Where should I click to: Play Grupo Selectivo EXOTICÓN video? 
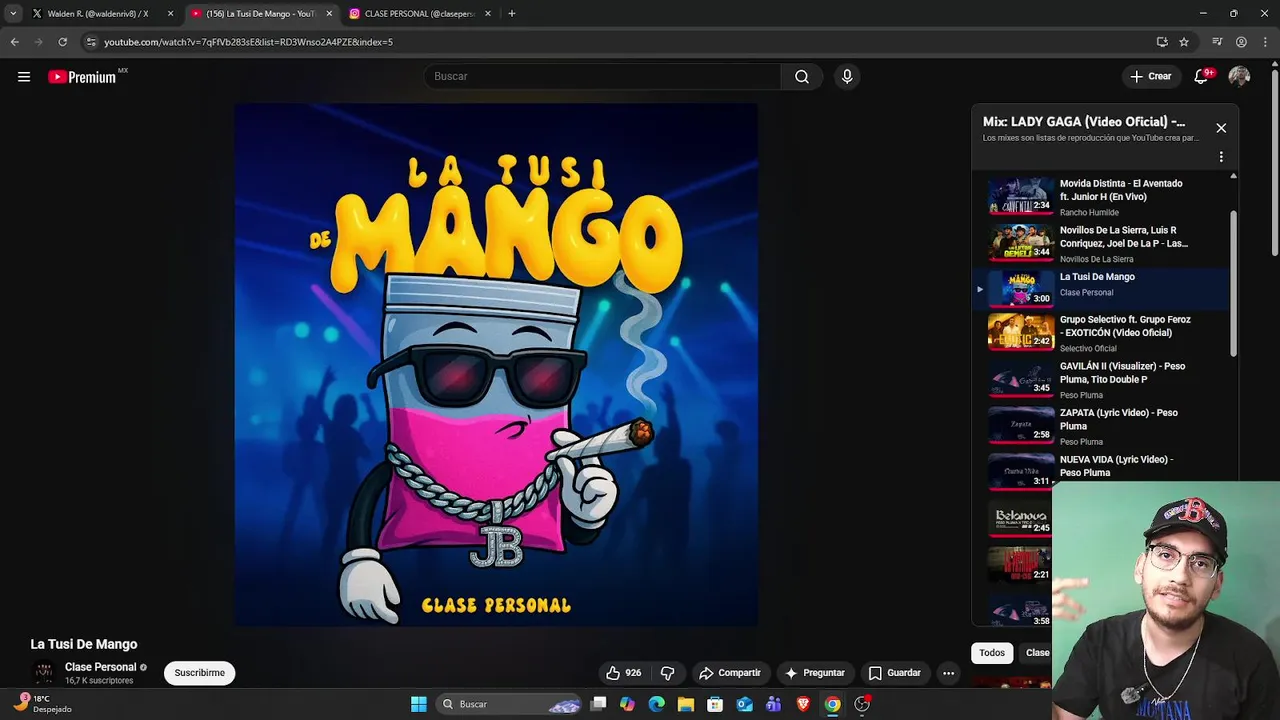(x=1100, y=334)
